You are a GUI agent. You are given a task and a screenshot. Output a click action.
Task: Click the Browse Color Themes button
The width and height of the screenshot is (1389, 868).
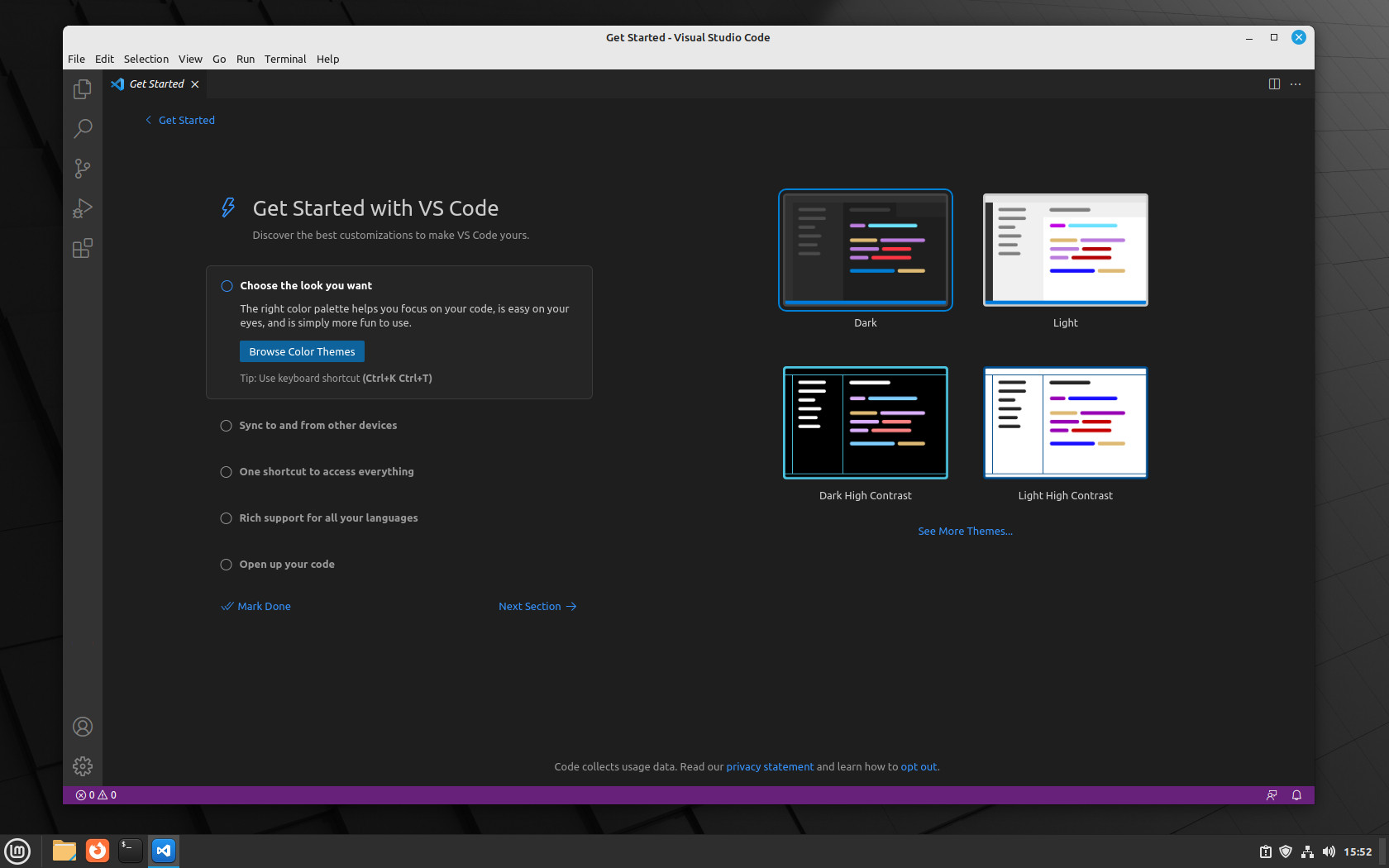coord(302,352)
